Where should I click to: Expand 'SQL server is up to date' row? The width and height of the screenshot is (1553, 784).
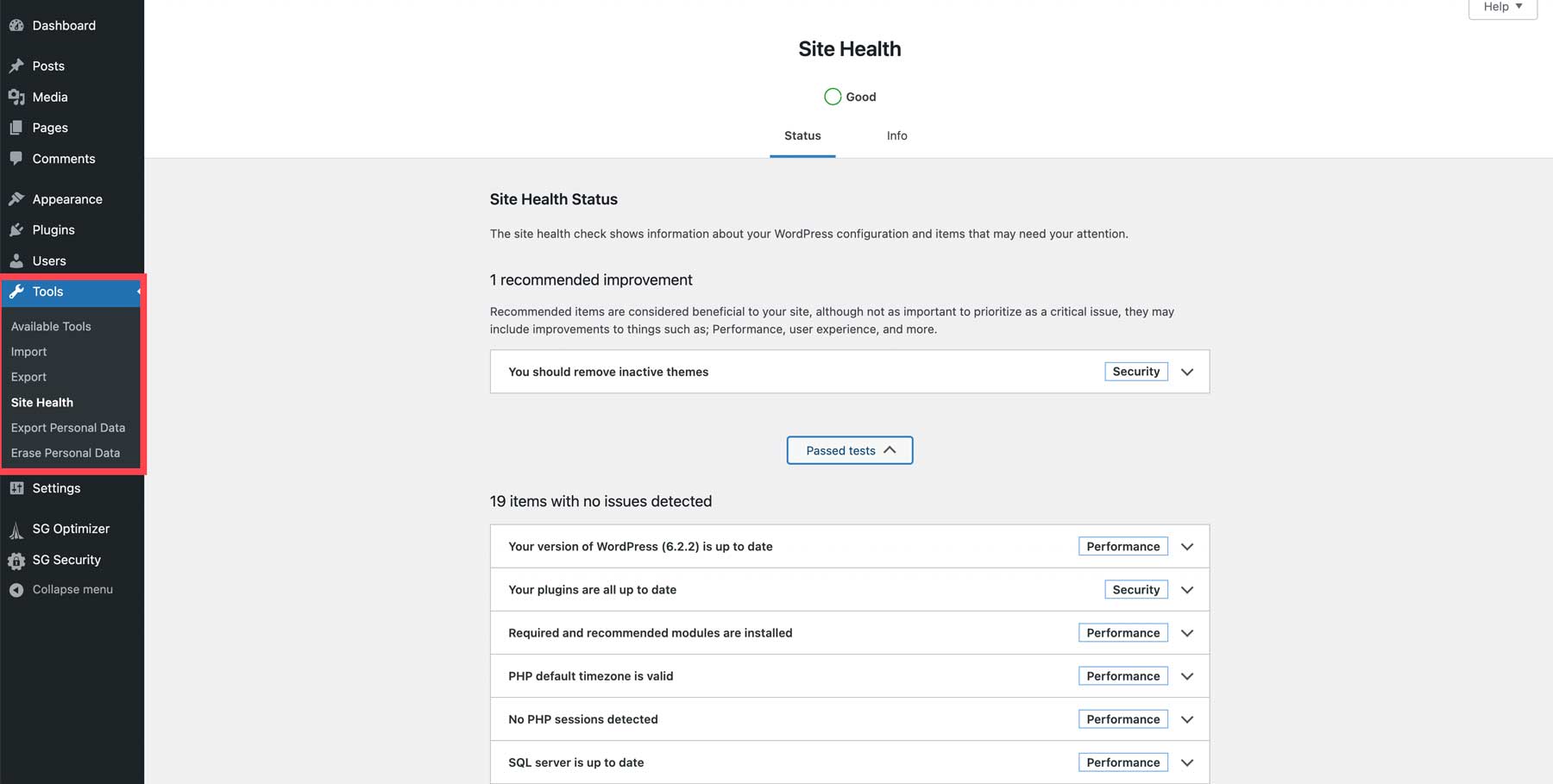(x=1187, y=762)
